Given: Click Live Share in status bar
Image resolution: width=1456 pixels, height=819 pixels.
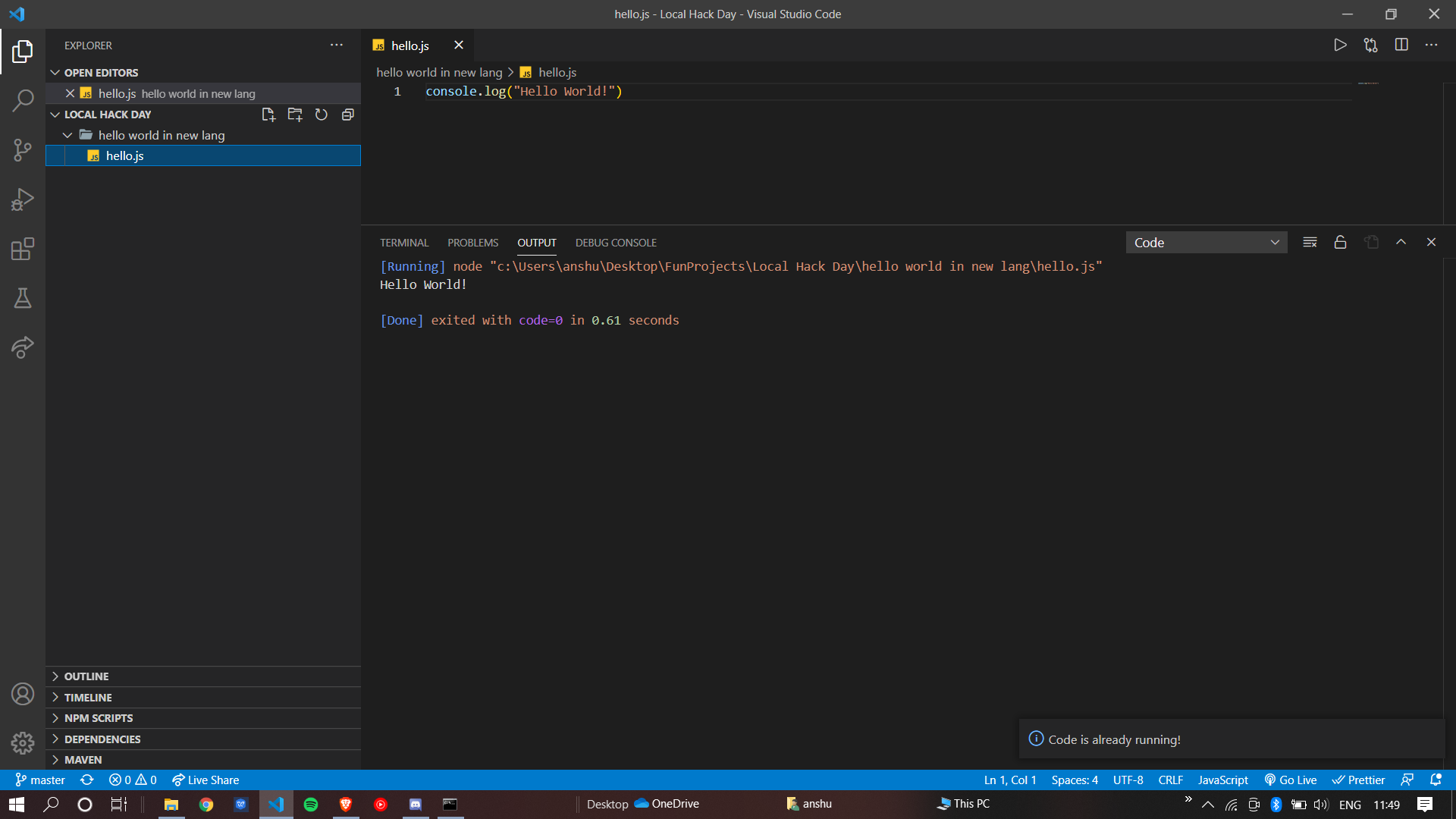Looking at the screenshot, I should pyautogui.click(x=206, y=780).
